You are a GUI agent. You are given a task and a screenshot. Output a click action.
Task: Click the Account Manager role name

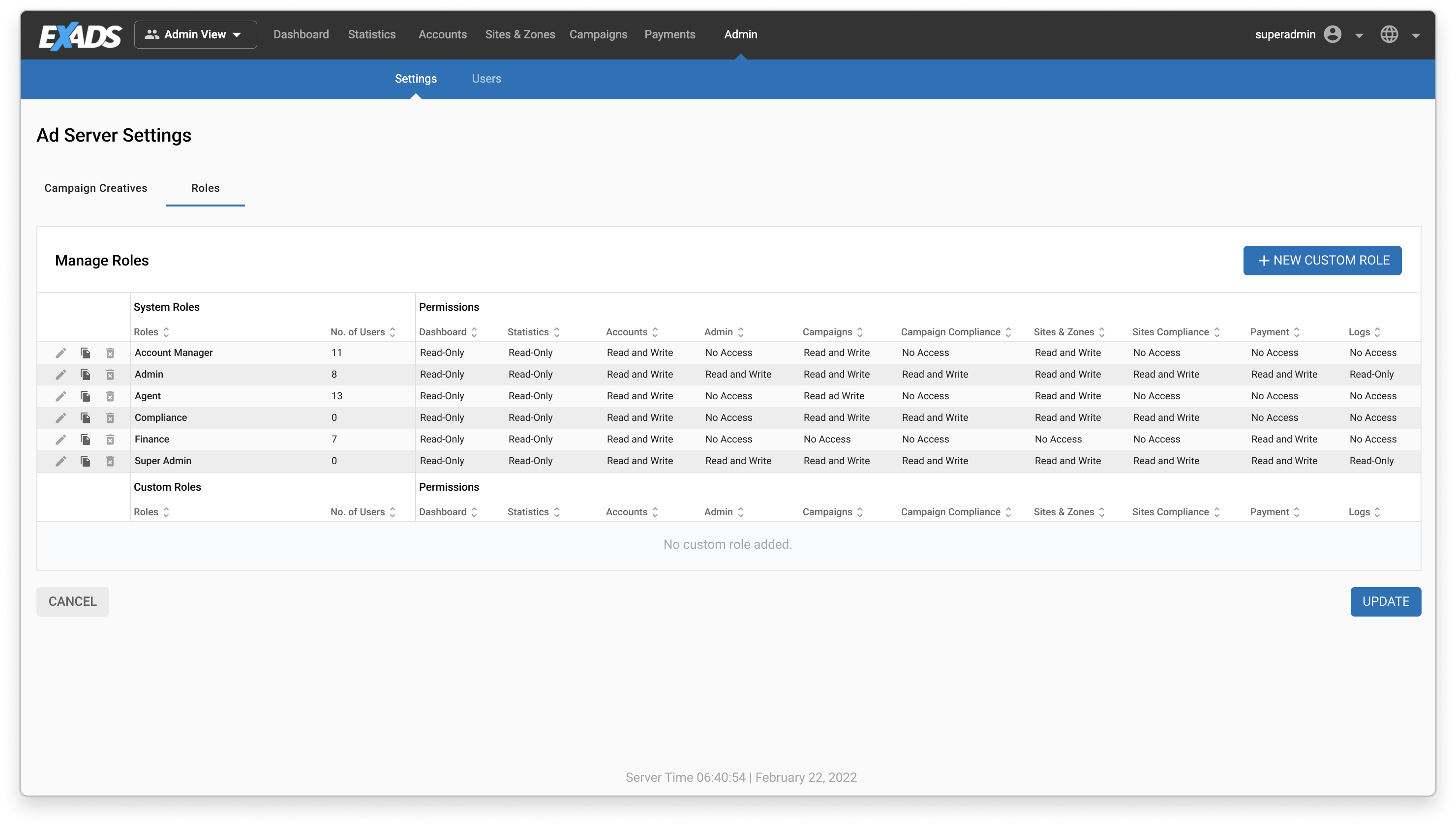click(174, 353)
